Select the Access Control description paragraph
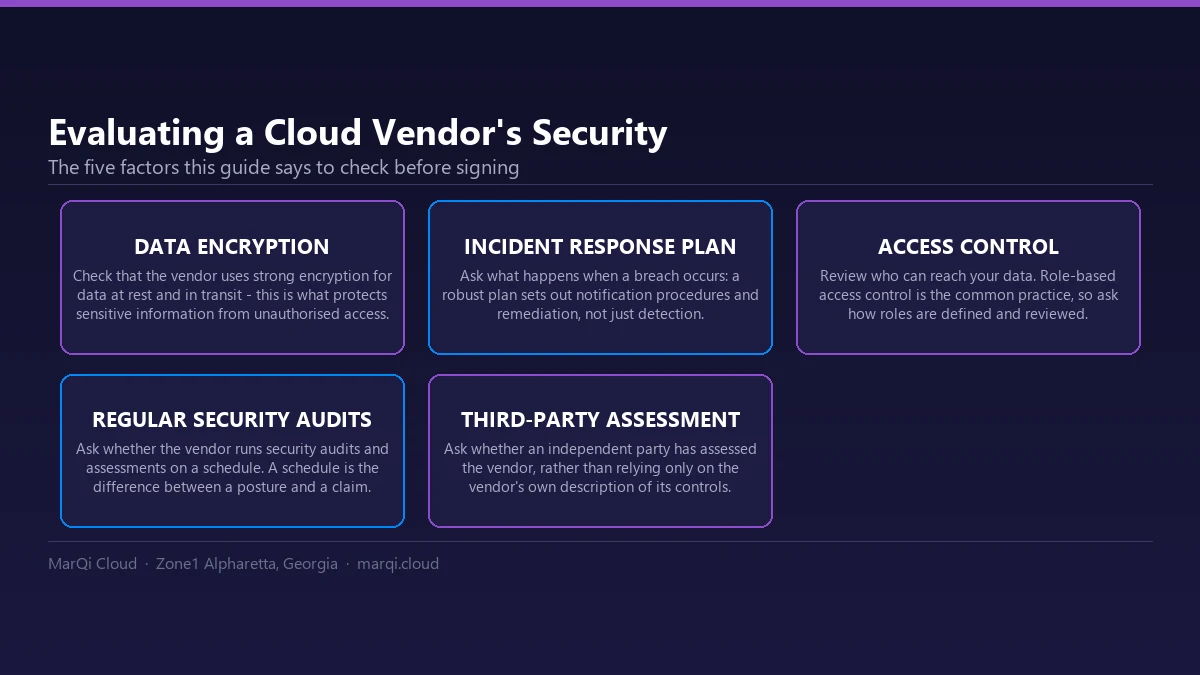The width and height of the screenshot is (1200, 675). pyautogui.click(x=968, y=295)
